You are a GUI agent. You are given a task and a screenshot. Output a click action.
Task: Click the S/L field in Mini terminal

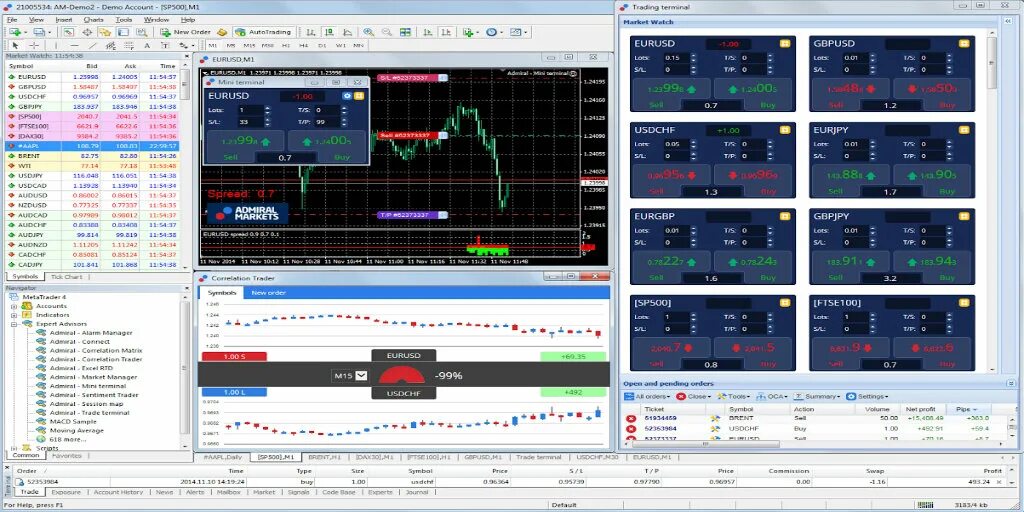click(x=251, y=122)
